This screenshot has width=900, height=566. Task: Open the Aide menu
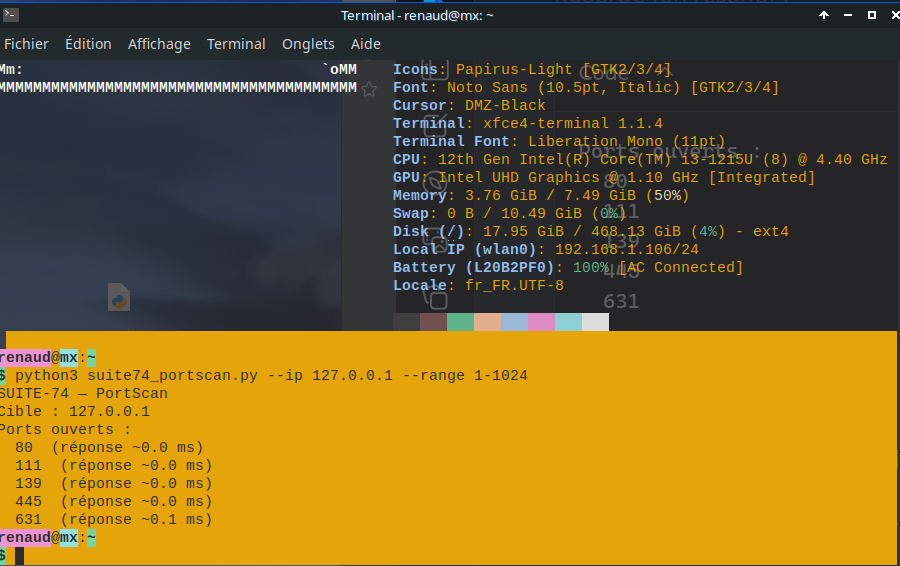(x=366, y=44)
